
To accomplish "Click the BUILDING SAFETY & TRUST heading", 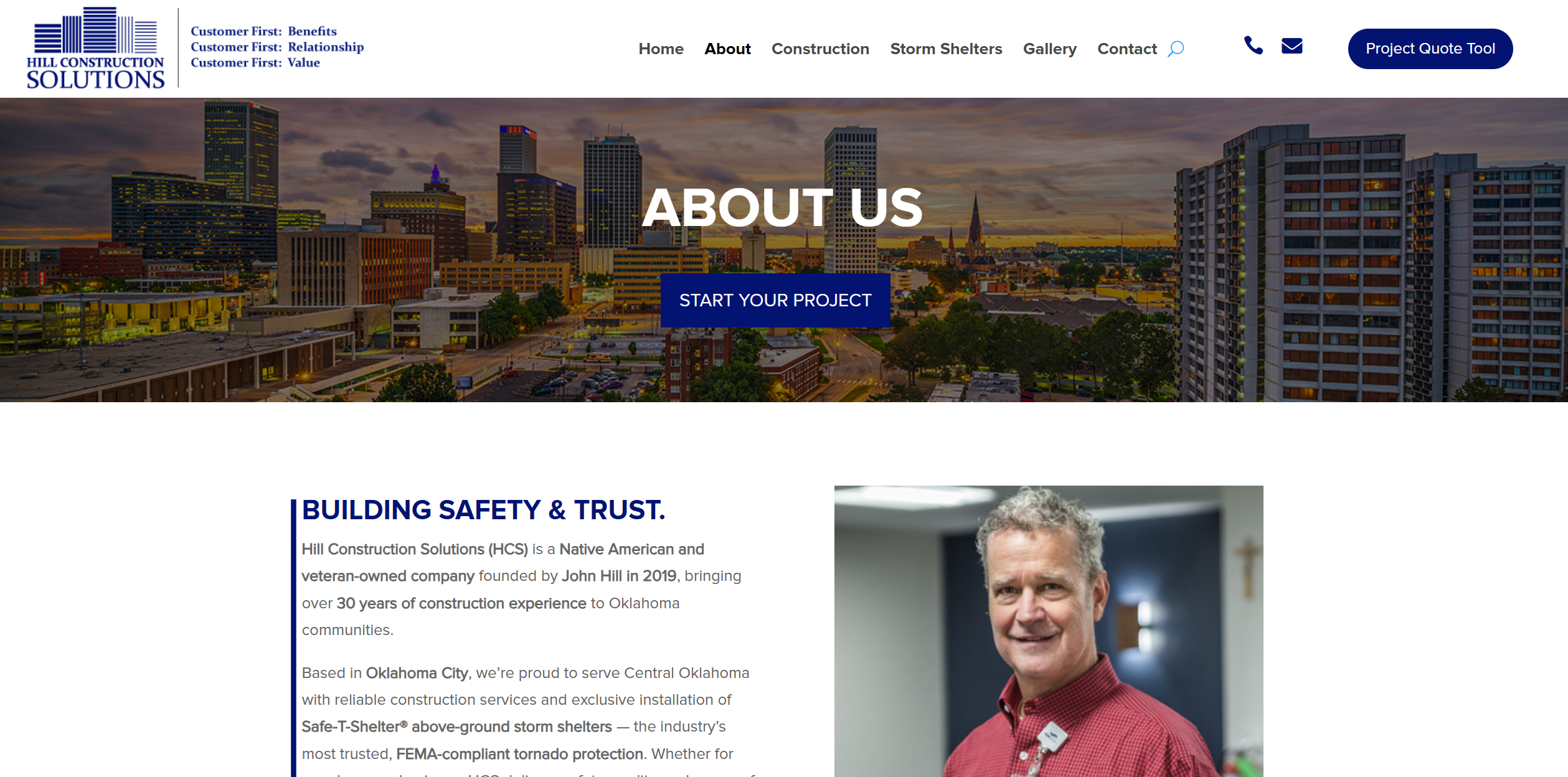I will pyautogui.click(x=484, y=510).
